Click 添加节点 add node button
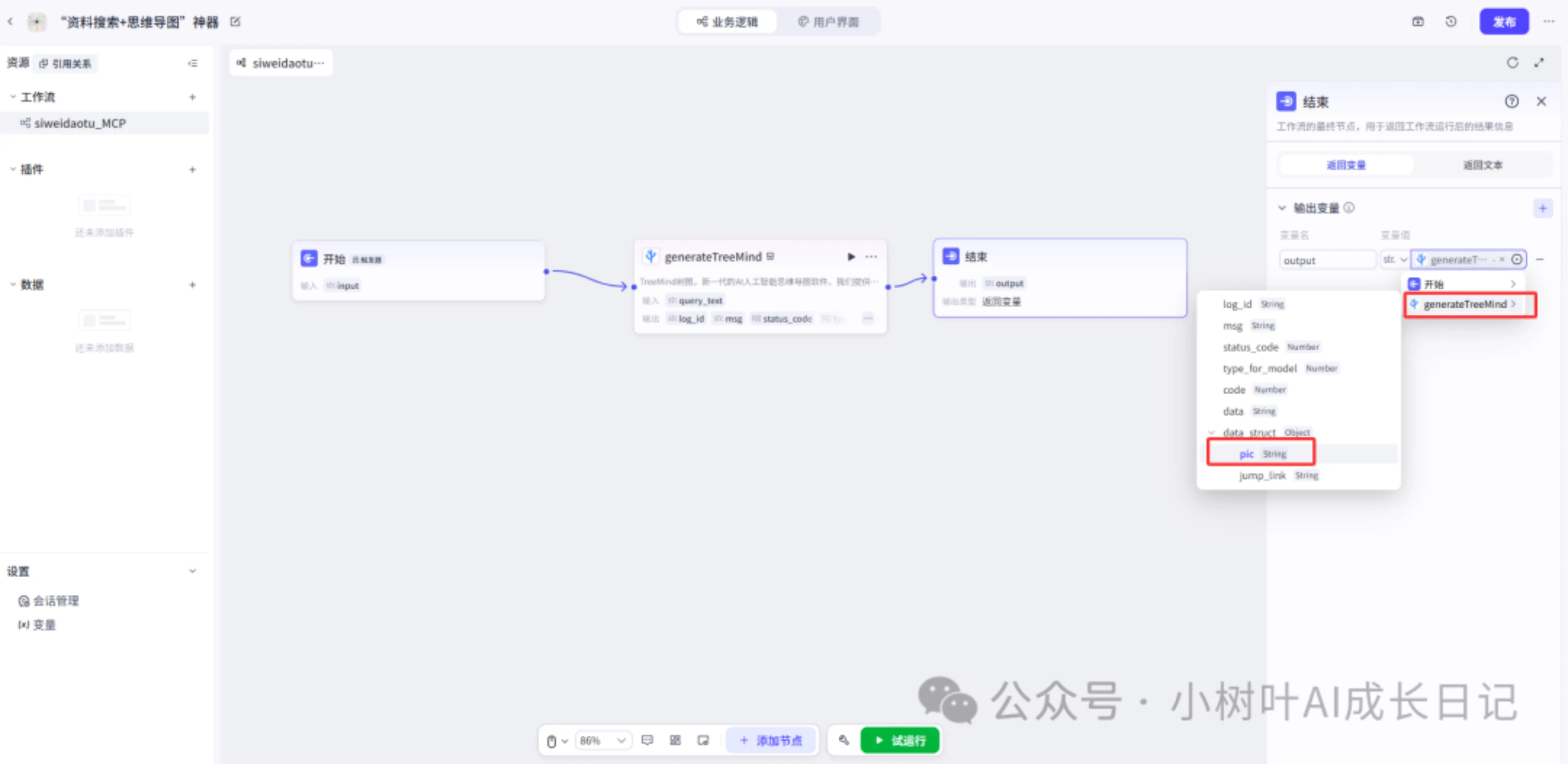Screen dimensions: 1568x764 [771, 741]
